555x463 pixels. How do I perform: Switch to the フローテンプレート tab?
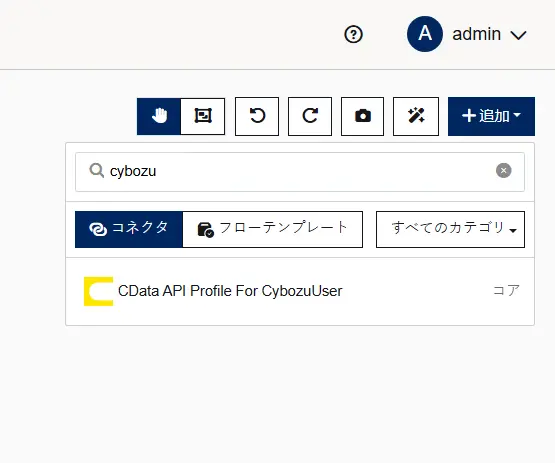tap(273, 229)
